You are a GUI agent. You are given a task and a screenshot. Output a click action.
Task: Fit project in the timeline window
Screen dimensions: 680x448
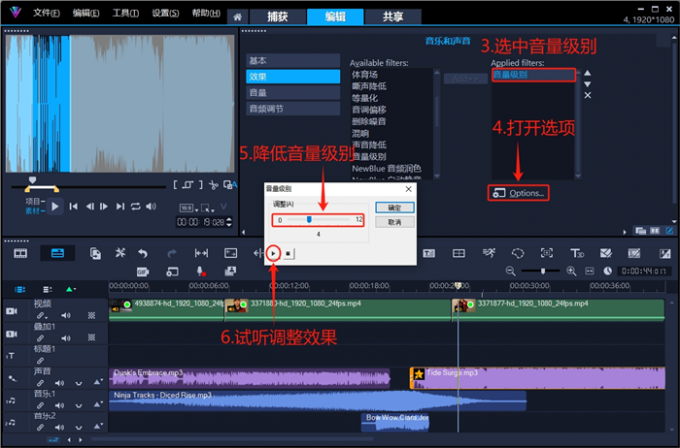pyautogui.click(x=589, y=271)
